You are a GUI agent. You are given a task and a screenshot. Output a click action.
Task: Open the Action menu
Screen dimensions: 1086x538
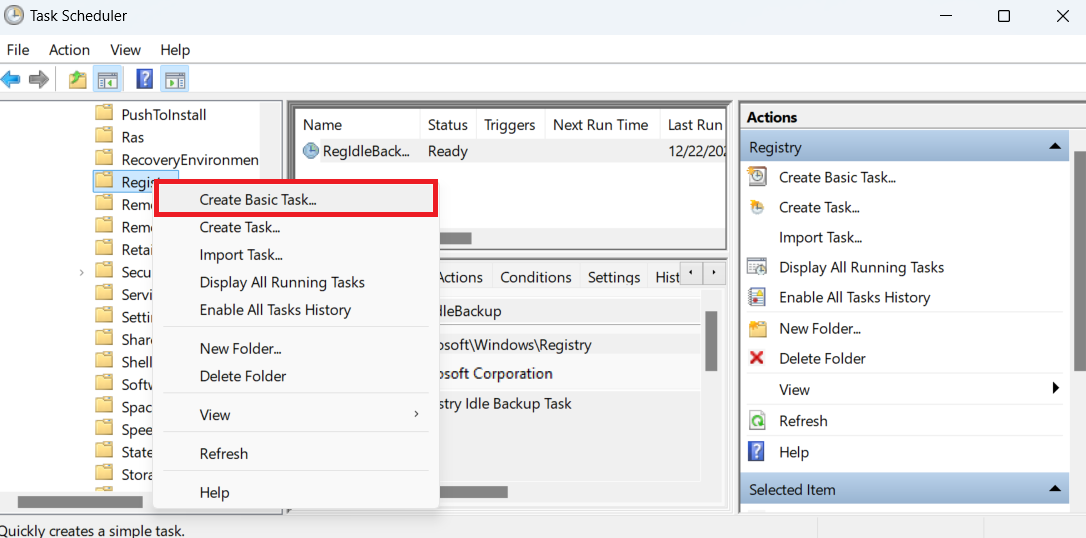coord(69,50)
